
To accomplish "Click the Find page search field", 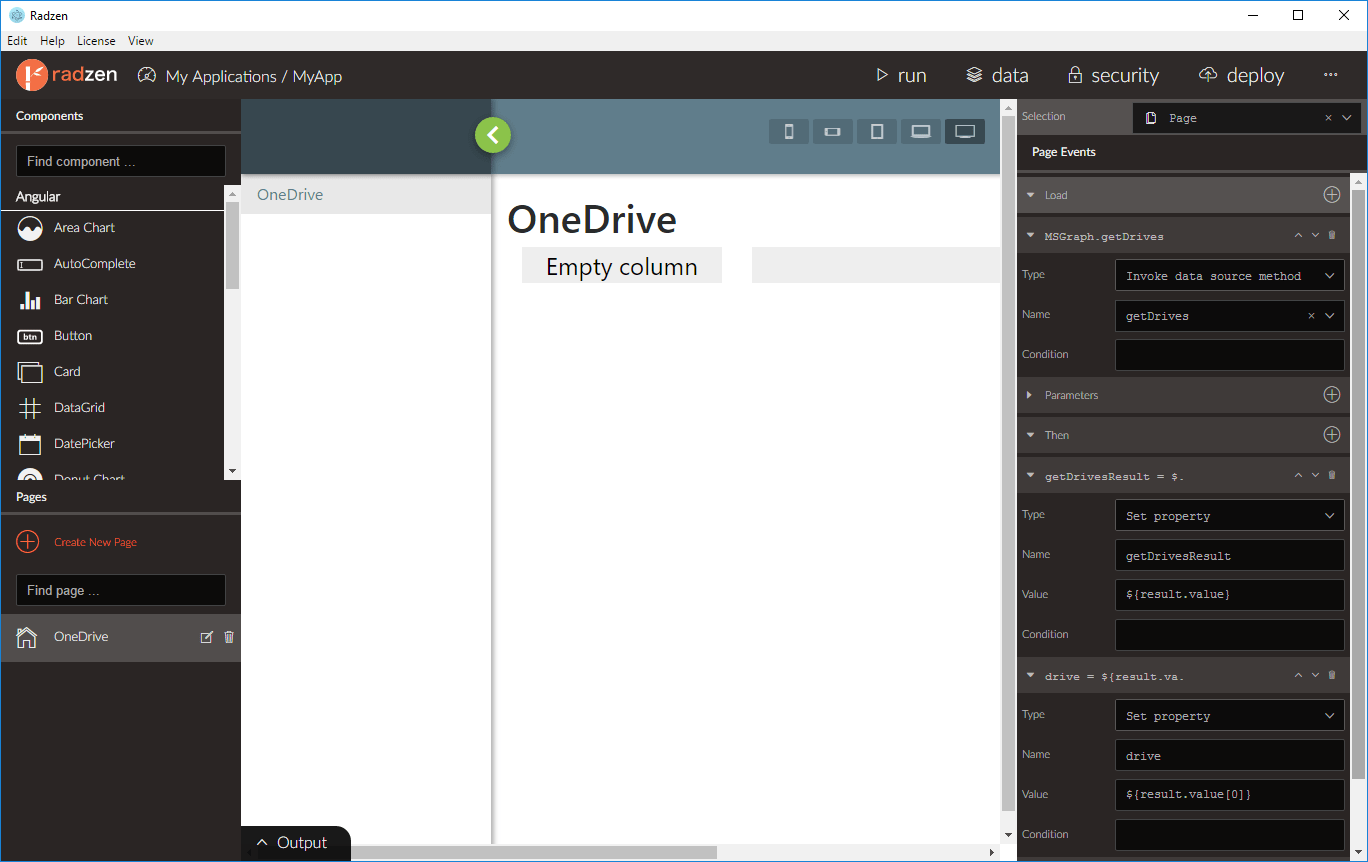I will pos(121,590).
